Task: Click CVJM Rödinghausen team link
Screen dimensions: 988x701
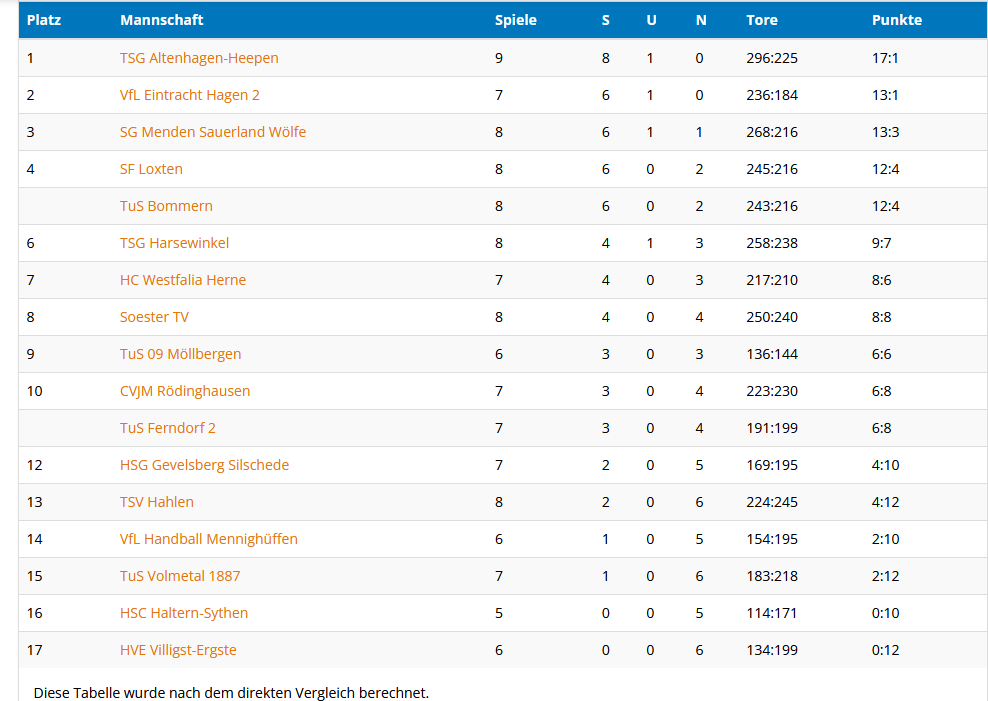Action: [x=185, y=391]
